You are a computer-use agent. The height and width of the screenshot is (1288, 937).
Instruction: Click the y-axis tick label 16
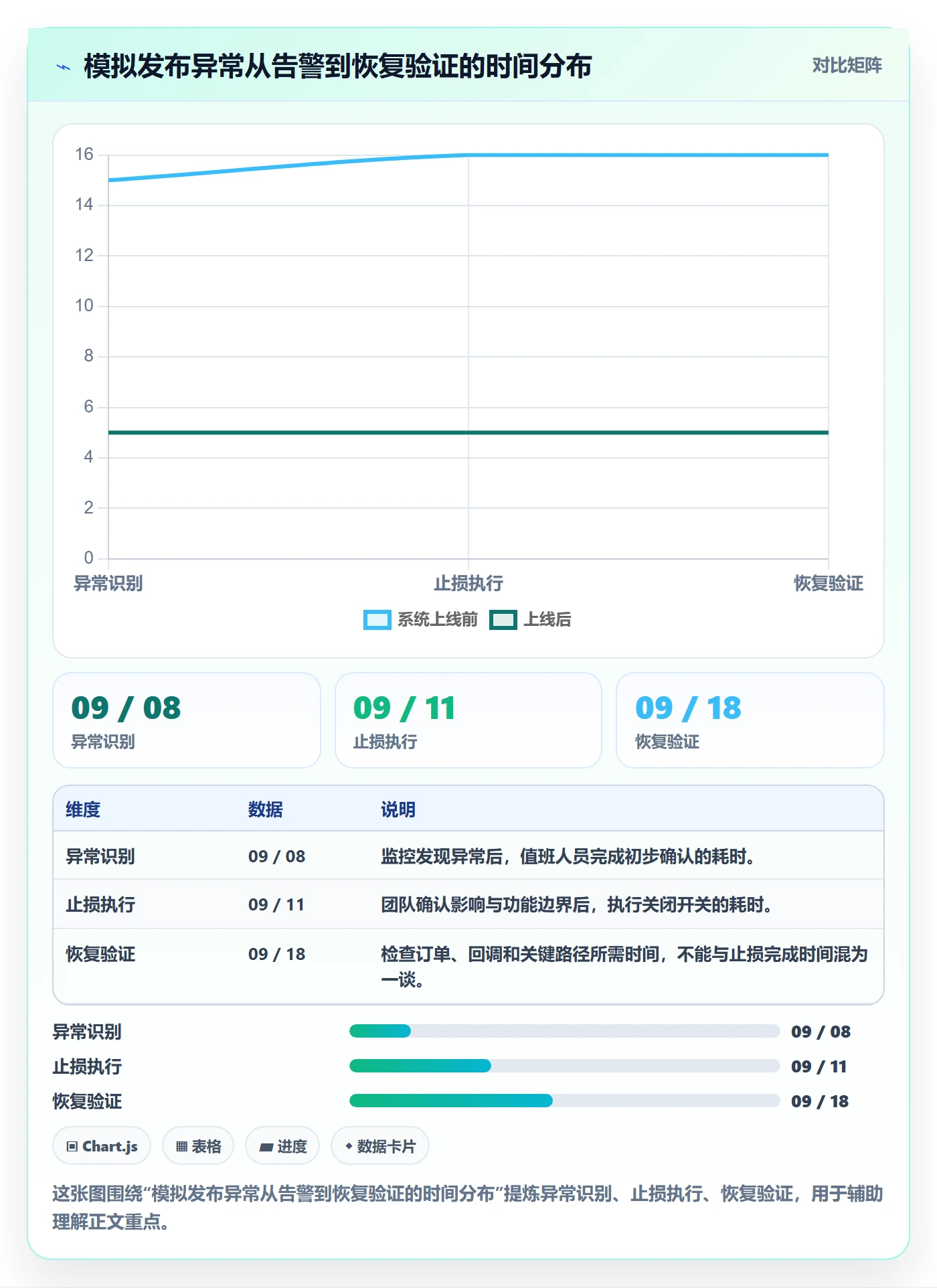84,155
